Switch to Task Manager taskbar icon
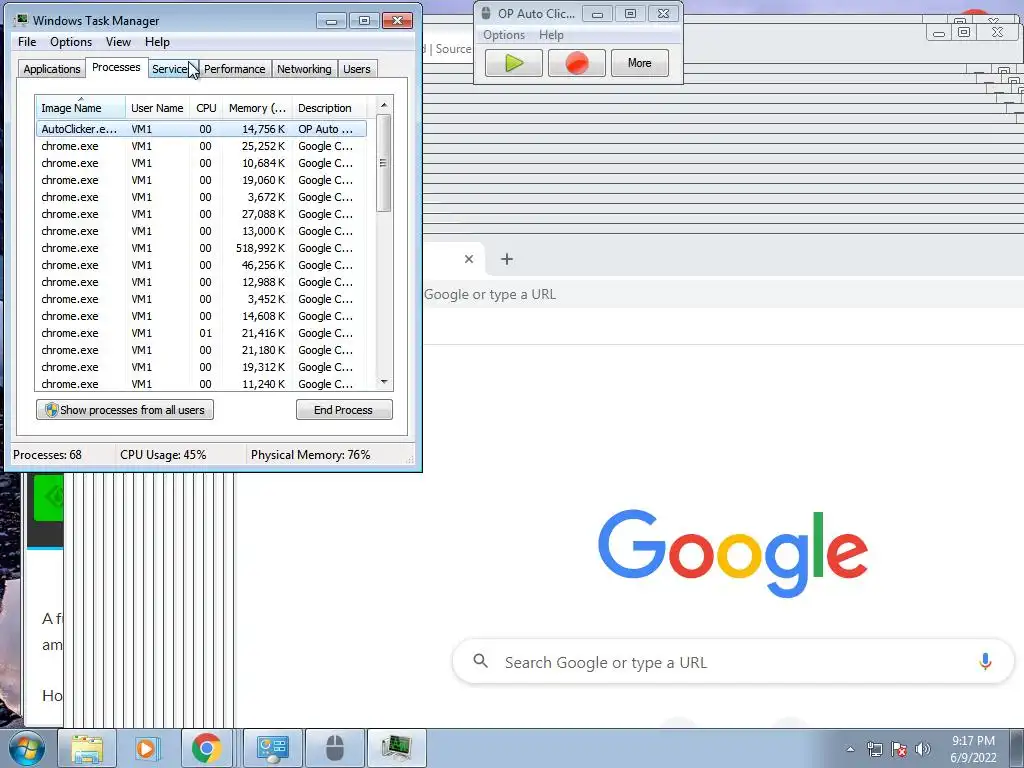1024x768 pixels. 396,748
